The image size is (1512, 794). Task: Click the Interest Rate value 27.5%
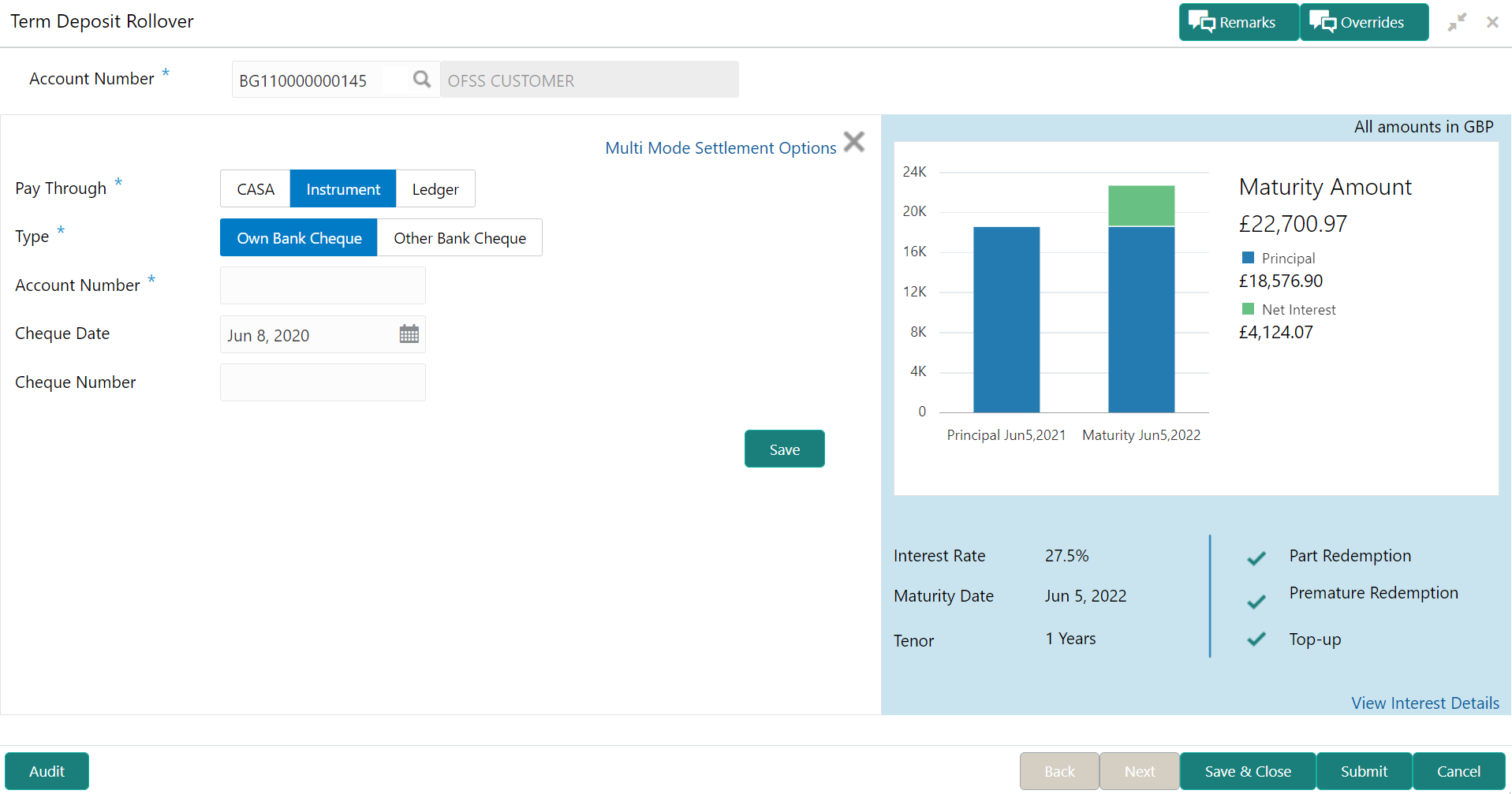pyautogui.click(x=1066, y=555)
